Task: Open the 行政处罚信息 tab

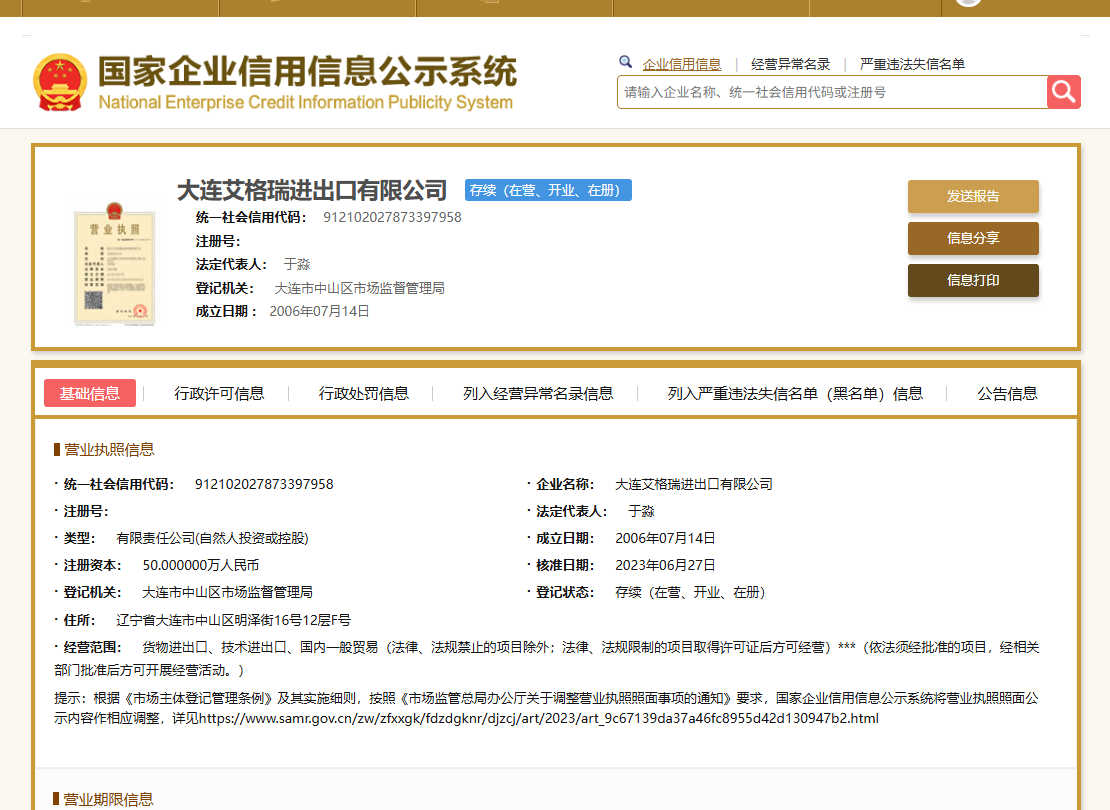Action: (363, 393)
